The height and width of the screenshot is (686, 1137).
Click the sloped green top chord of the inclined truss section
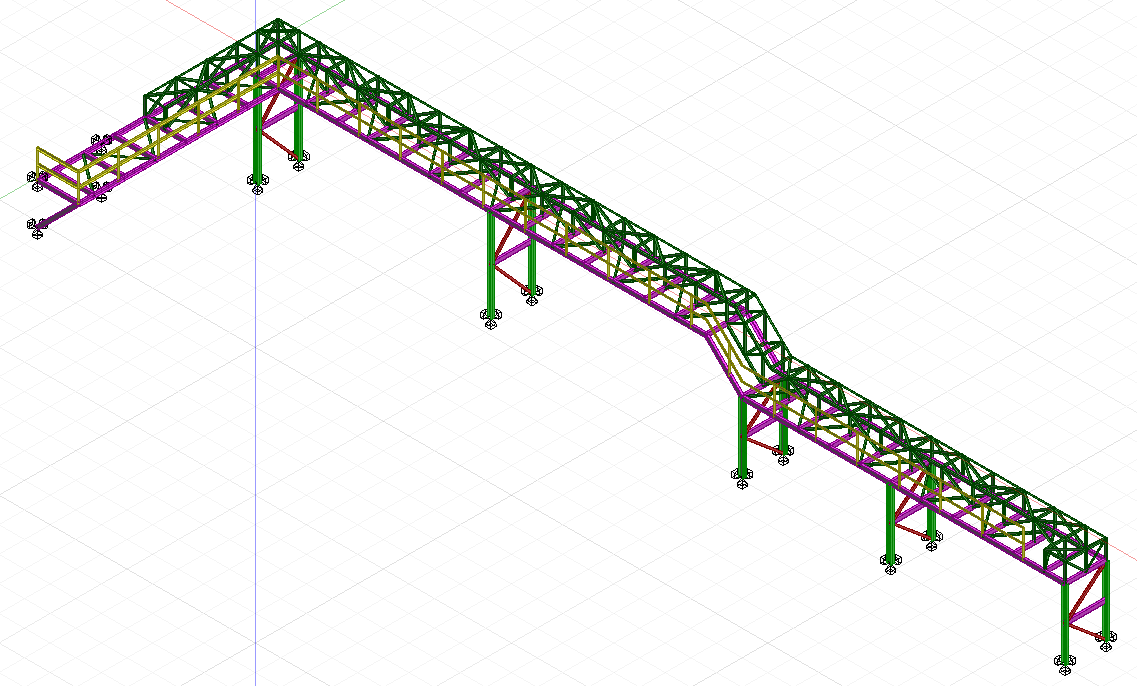pos(771,321)
